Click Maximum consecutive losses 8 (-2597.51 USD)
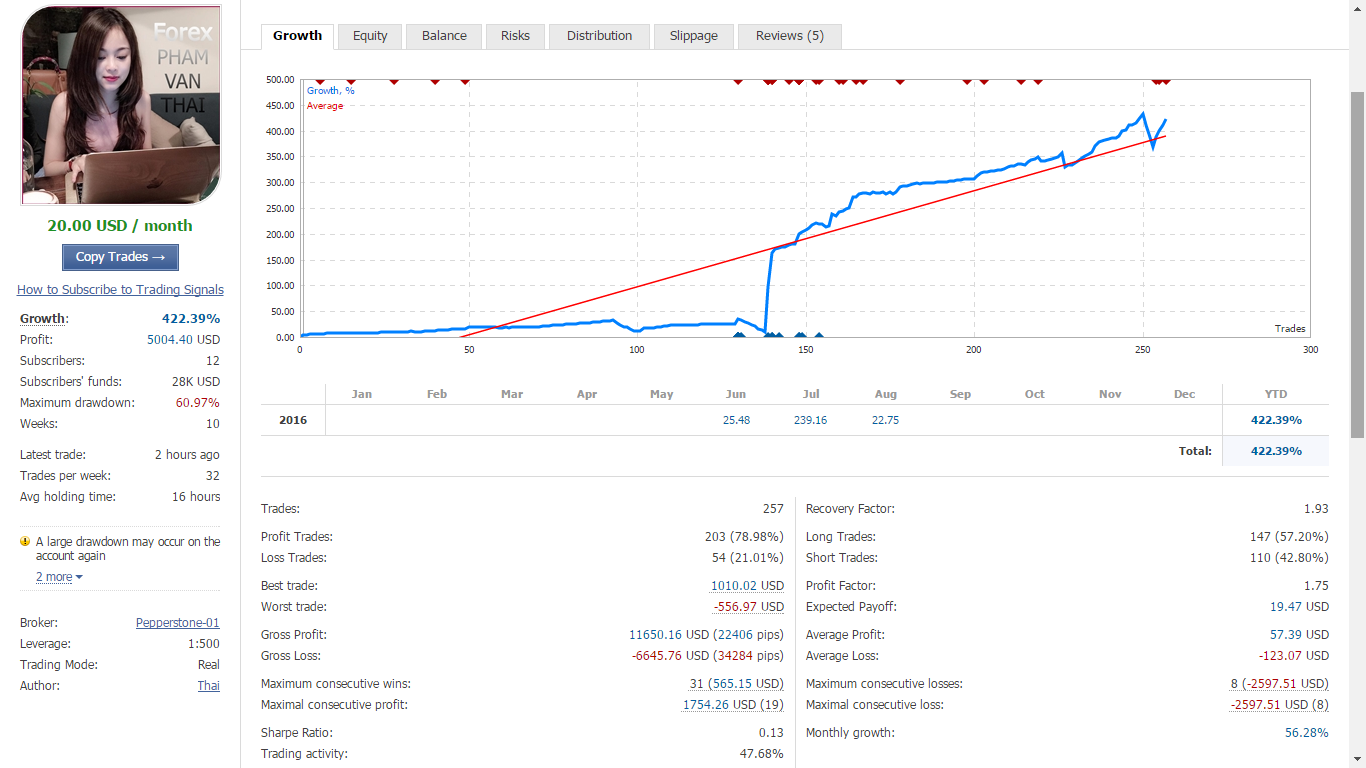Viewport: 1366px width, 768px height. 1279,684
